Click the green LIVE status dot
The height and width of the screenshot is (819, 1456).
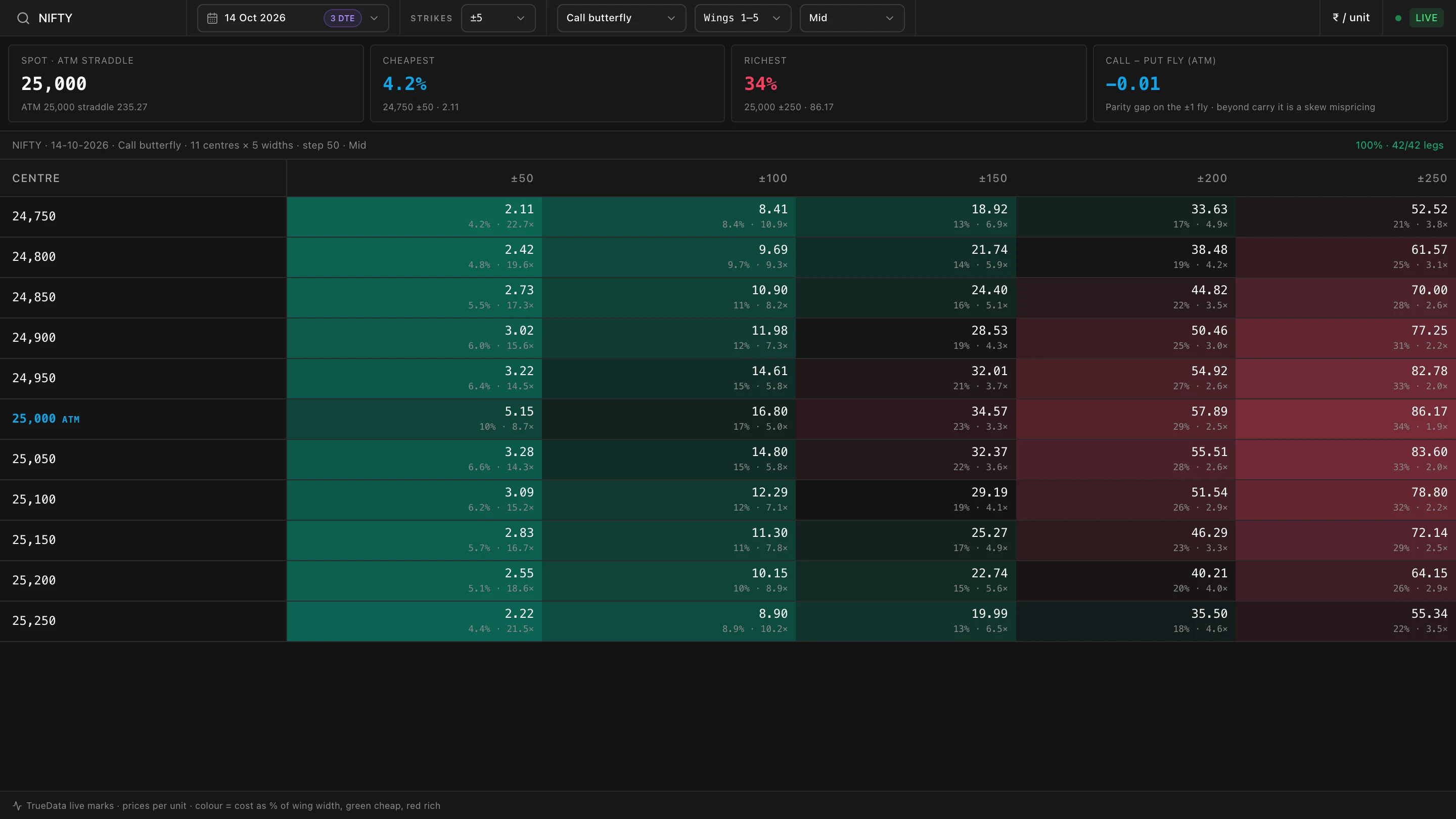pyautogui.click(x=1398, y=18)
